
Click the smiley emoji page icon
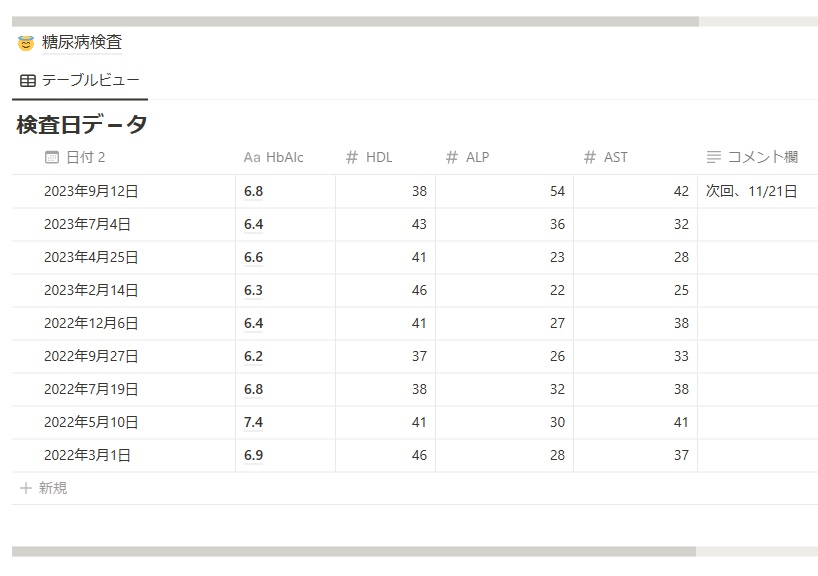26,43
